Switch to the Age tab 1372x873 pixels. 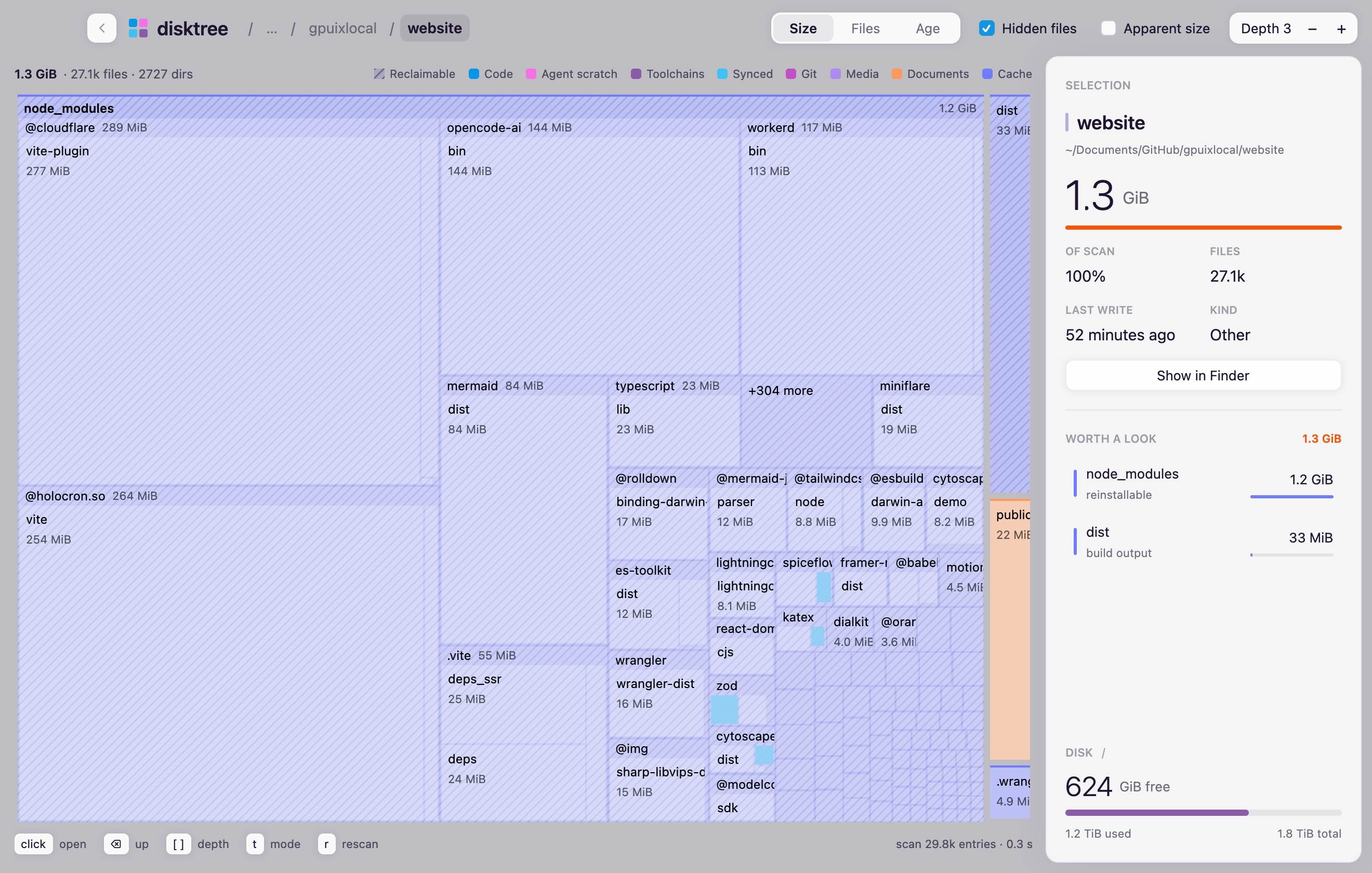(x=927, y=28)
